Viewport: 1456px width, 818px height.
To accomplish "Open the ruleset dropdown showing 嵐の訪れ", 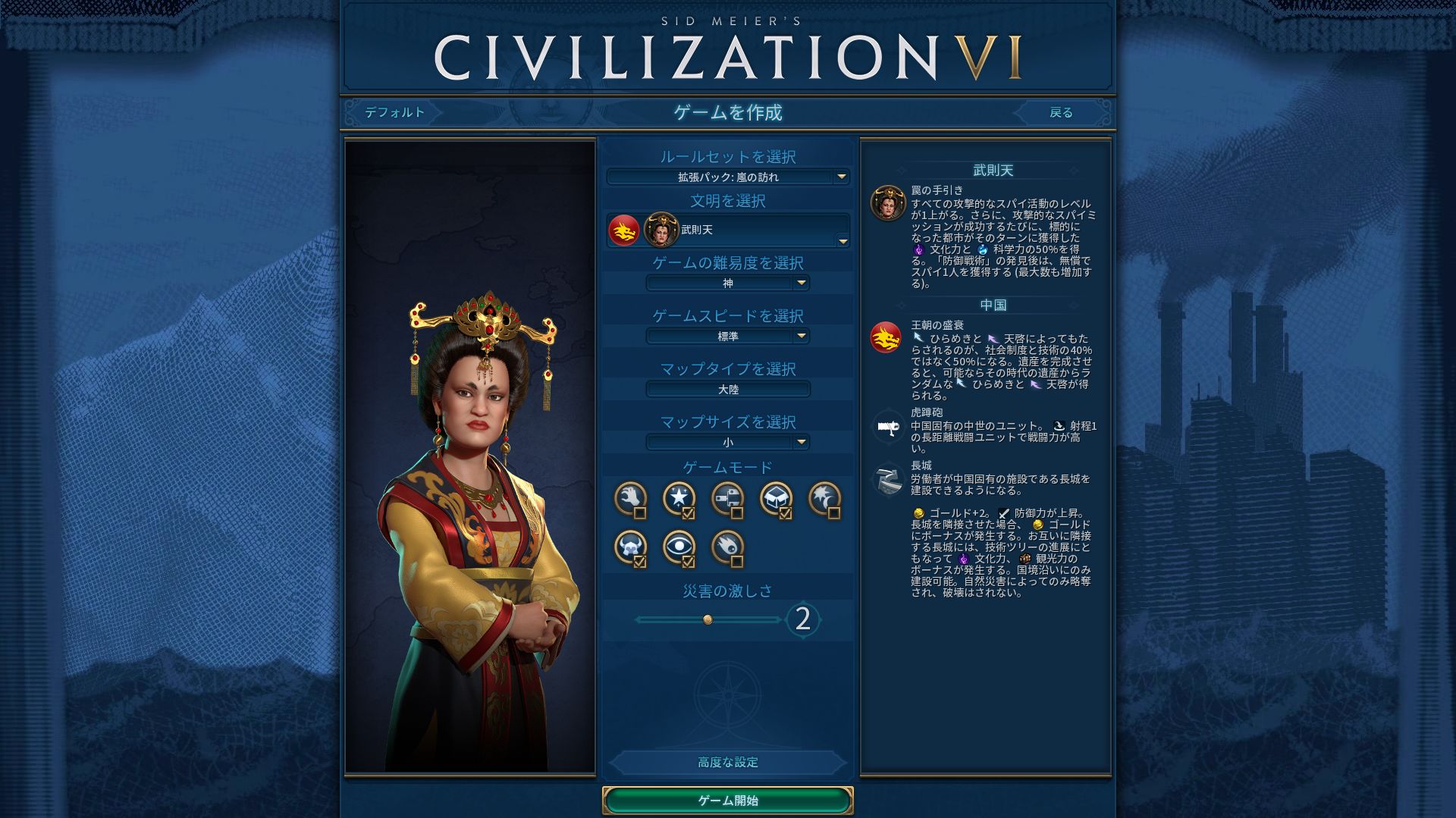I will pyautogui.click(x=728, y=177).
